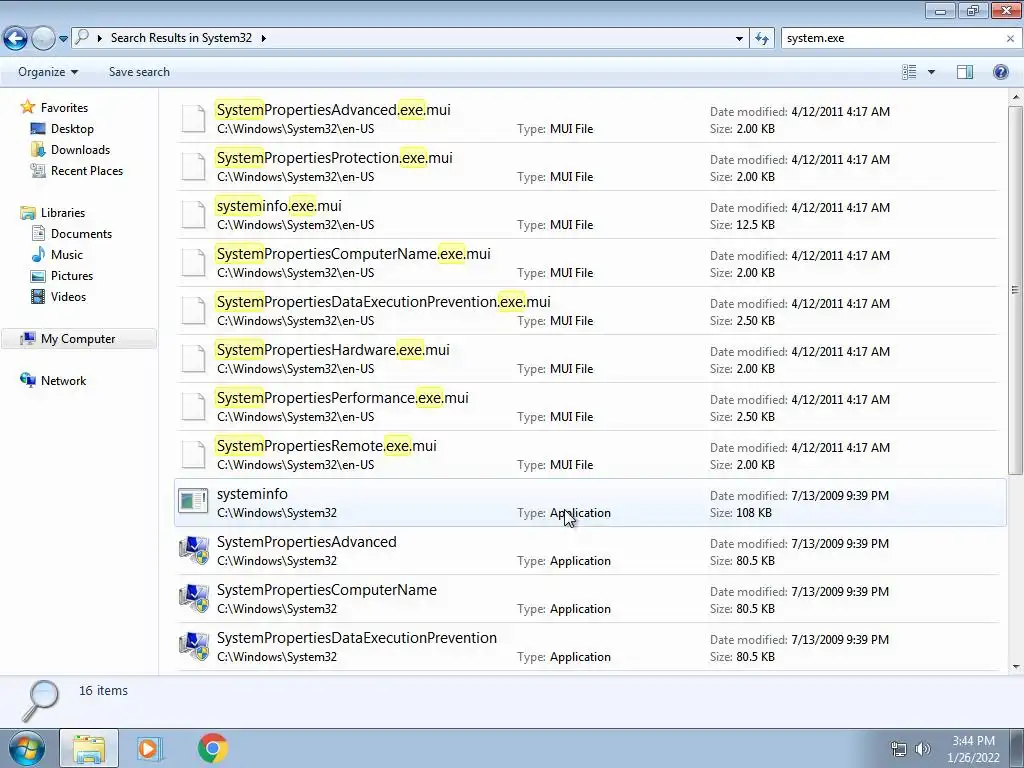The image size is (1024, 768).
Task: Select Network in the navigation pane
Action: pos(63,381)
